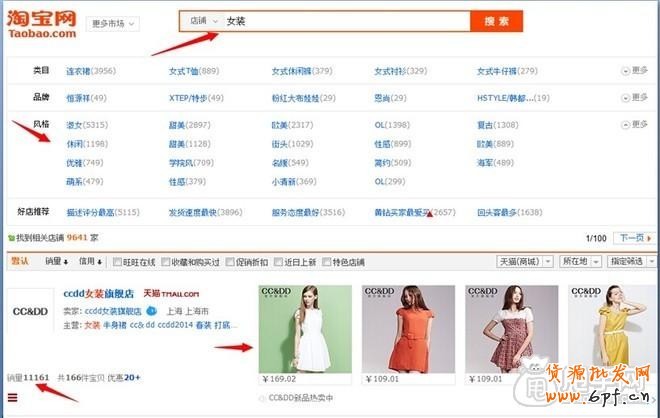Click 发货速度最快(3896) recommendation
The width and height of the screenshot is (660, 418).
click(x=205, y=212)
